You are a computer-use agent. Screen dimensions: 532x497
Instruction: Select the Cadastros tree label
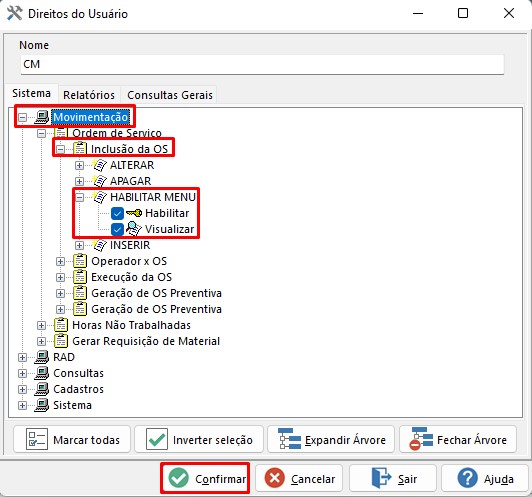(78, 389)
